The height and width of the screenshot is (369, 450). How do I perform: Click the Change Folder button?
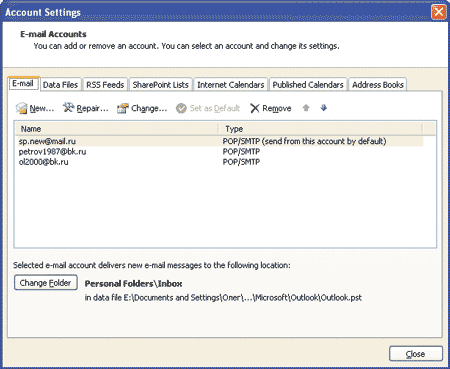click(46, 283)
